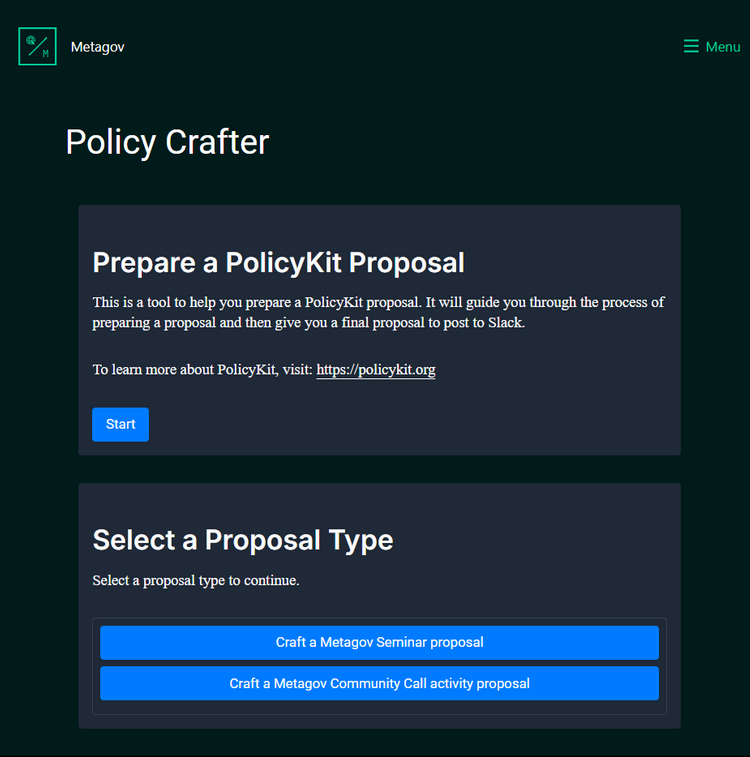Click the 'To learn more about PolicyKit' text

click(x=202, y=370)
